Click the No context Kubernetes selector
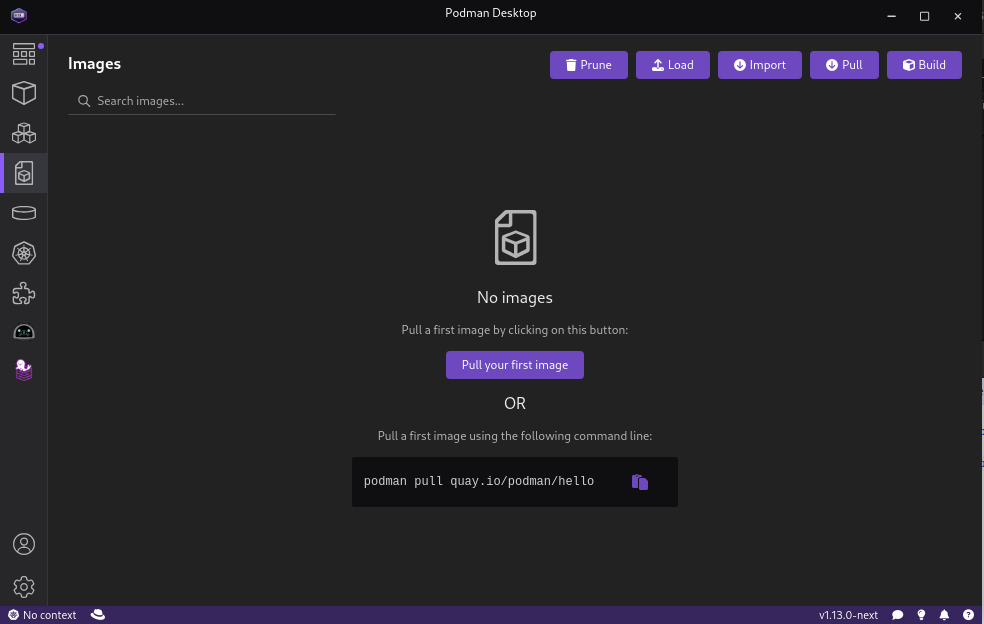984x624 pixels. coord(41,615)
